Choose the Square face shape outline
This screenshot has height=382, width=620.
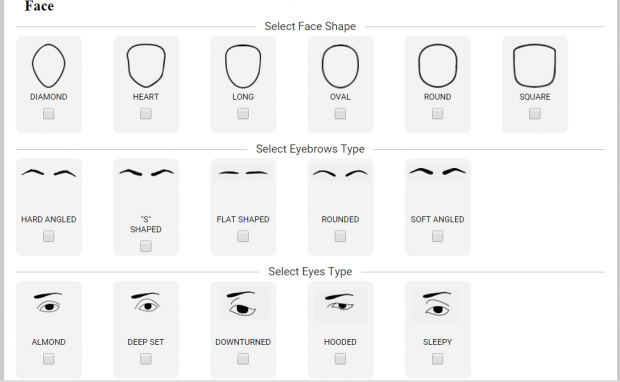(535, 66)
